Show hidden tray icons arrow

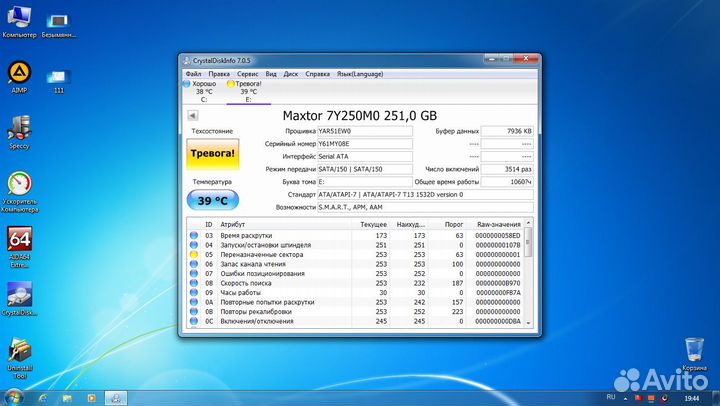point(625,399)
